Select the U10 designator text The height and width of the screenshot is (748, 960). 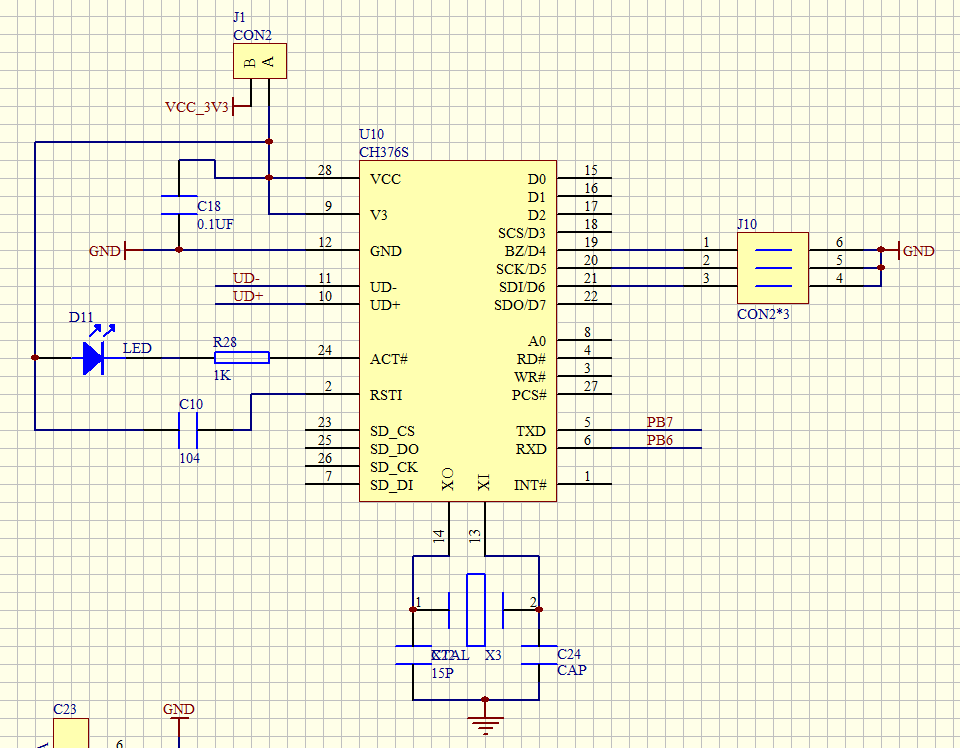coord(371,134)
